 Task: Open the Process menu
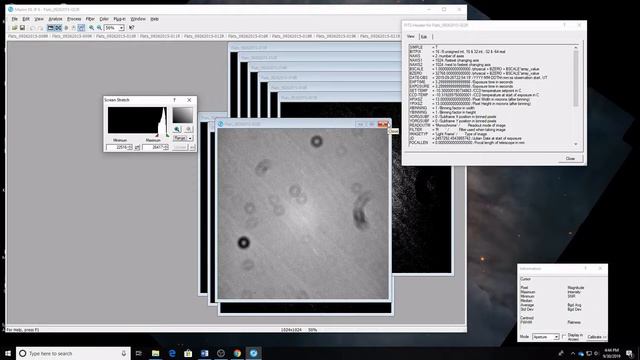click(74, 19)
